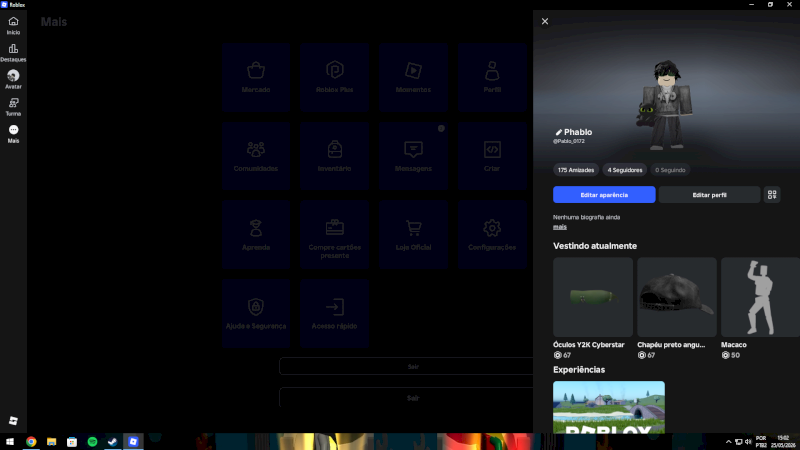Open the Loja Oficial tile
The height and width of the screenshot is (450, 800).
point(413,235)
